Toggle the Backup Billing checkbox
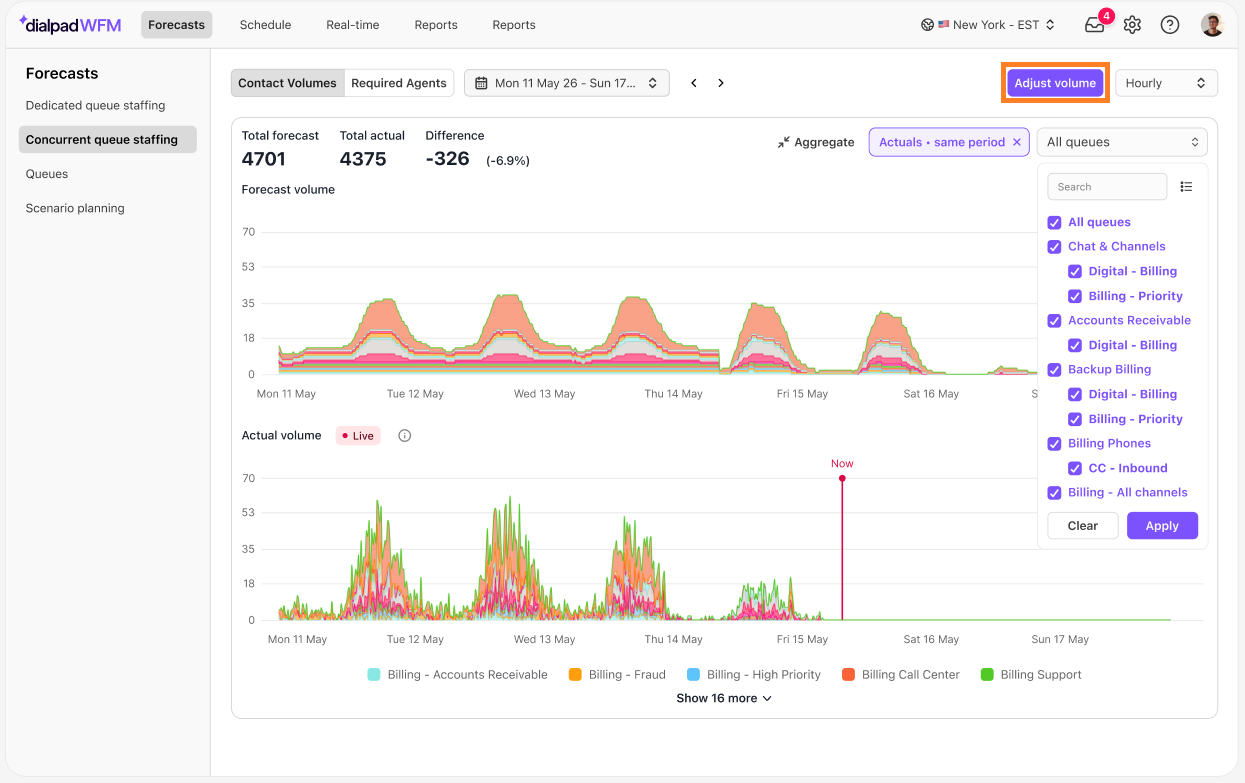The height and width of the screenshot is (783, 1245). coord(1054,369)
